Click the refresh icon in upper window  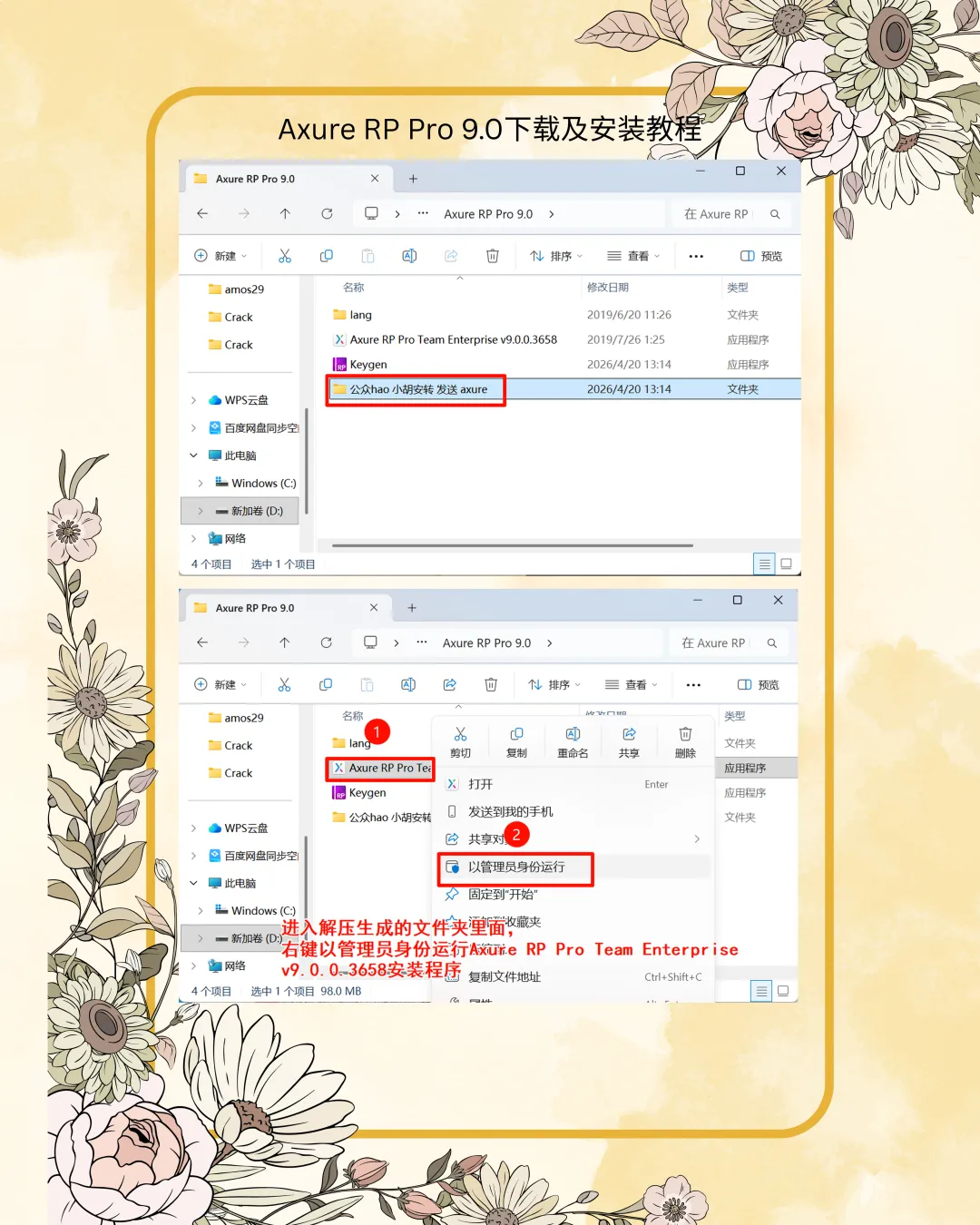pyautogui.click(x=327, y=213)
